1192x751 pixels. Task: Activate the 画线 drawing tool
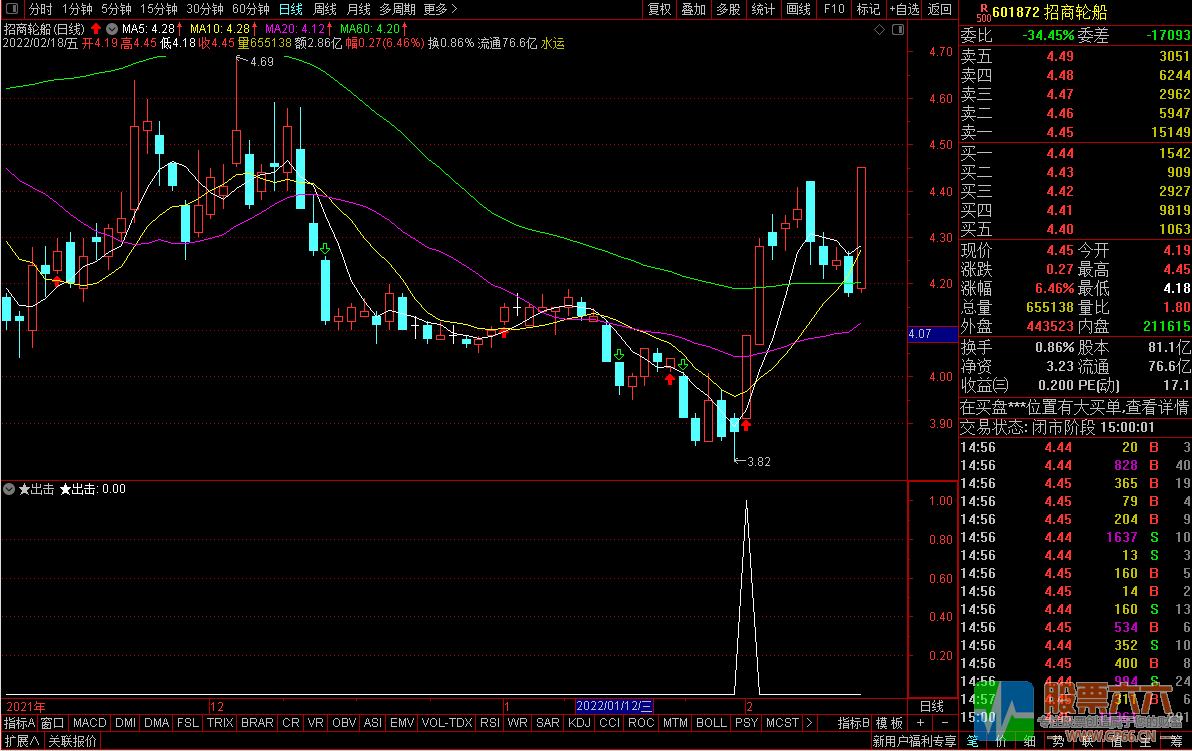pyautogui.click(x=798, y=9)
